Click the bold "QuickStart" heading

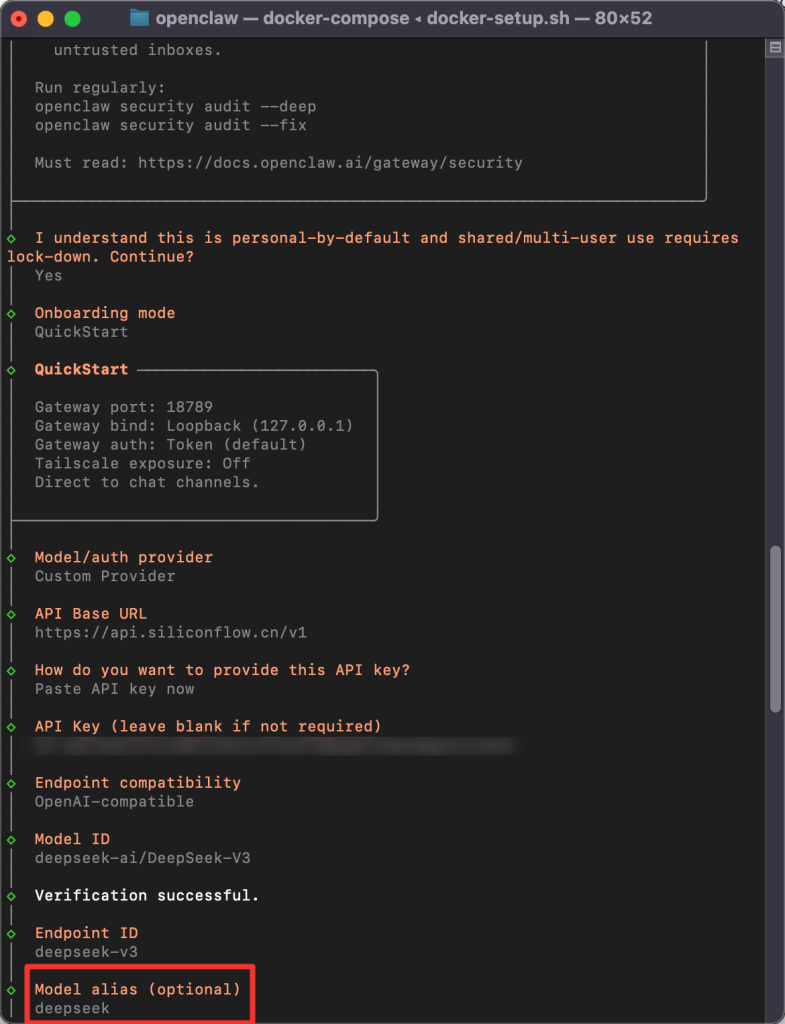[80, 369]
